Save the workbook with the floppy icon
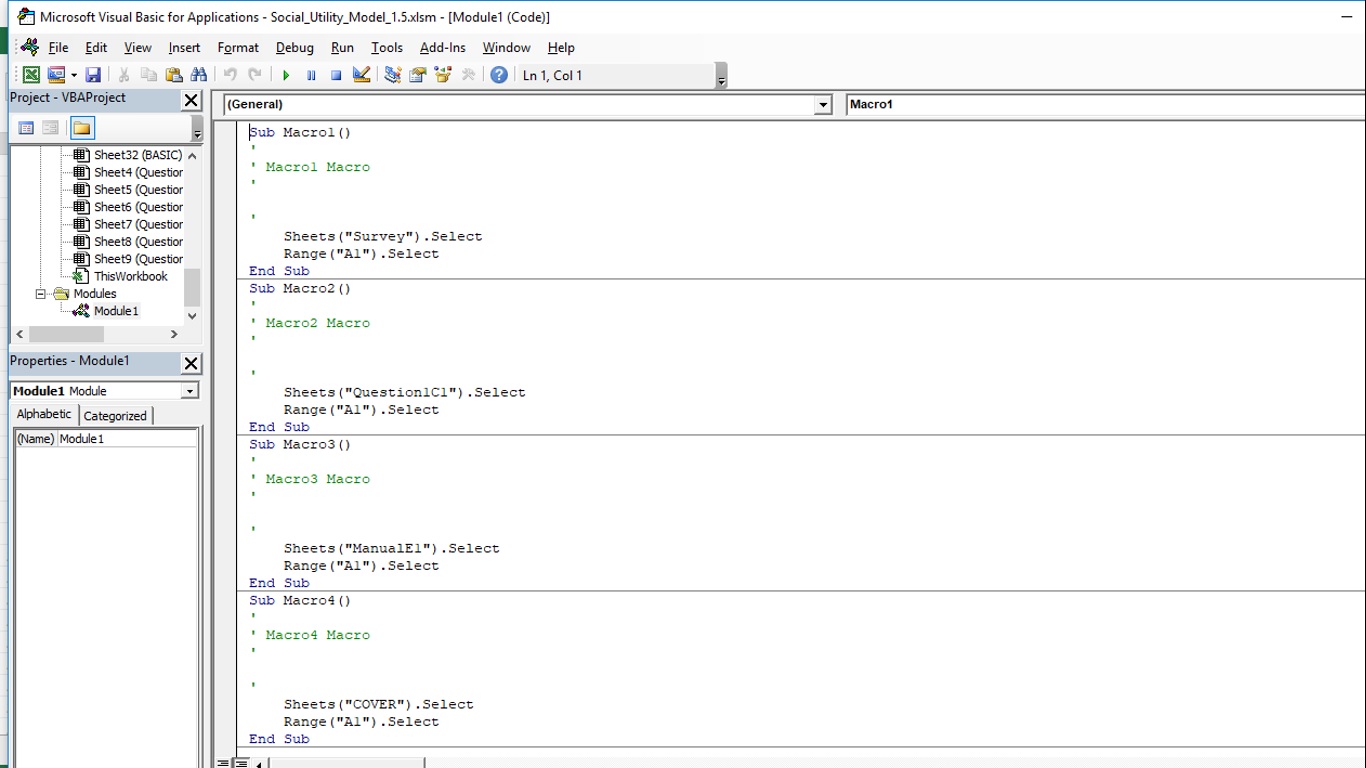The height and width of the screenshot is (768, 1366). pyautogui.click(x=93, y=75)
